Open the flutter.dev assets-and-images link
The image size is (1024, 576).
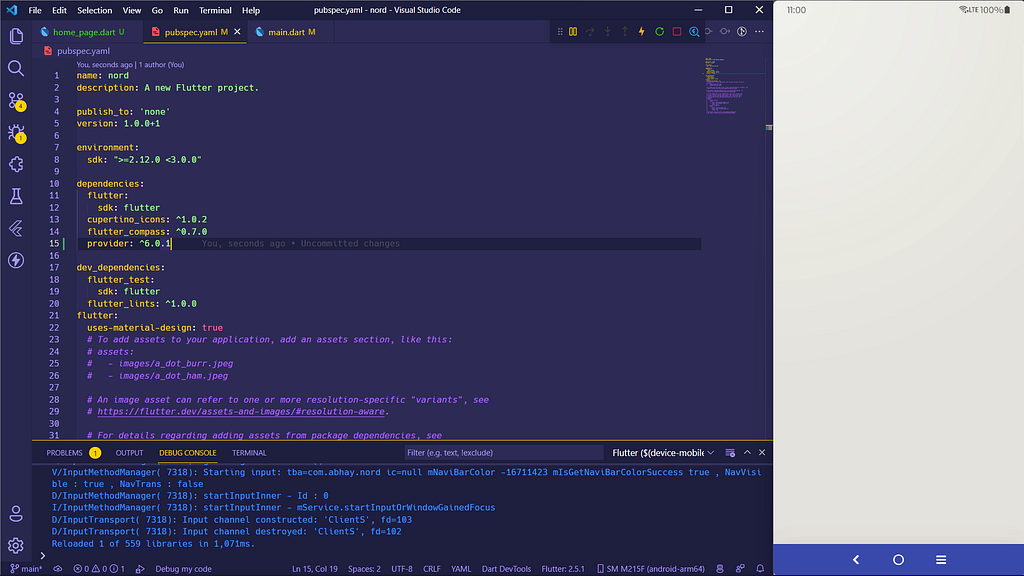point(241,411)
